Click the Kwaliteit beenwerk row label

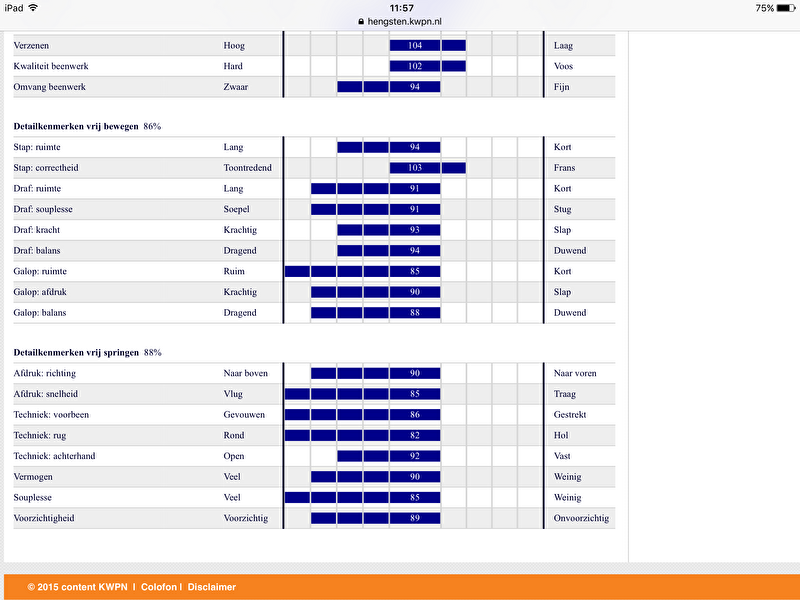[x=50, y=67]
